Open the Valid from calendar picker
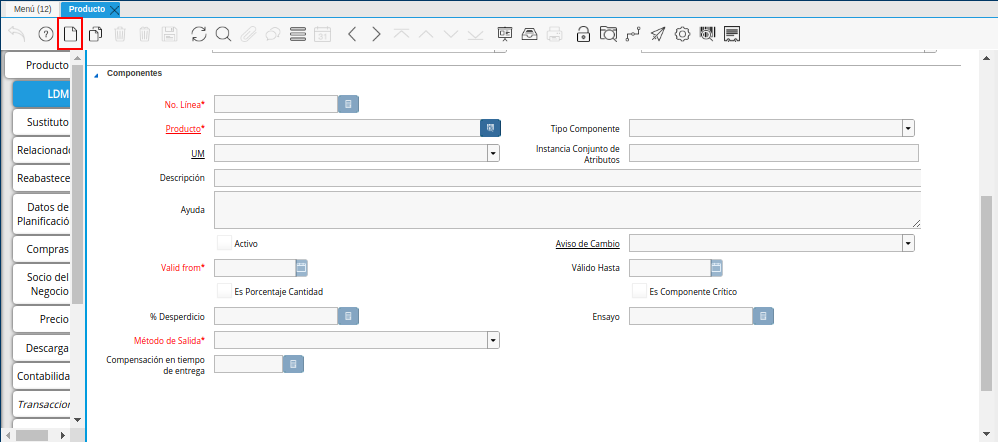This screenshot has width=998, height=442. (x=301, y=268)
